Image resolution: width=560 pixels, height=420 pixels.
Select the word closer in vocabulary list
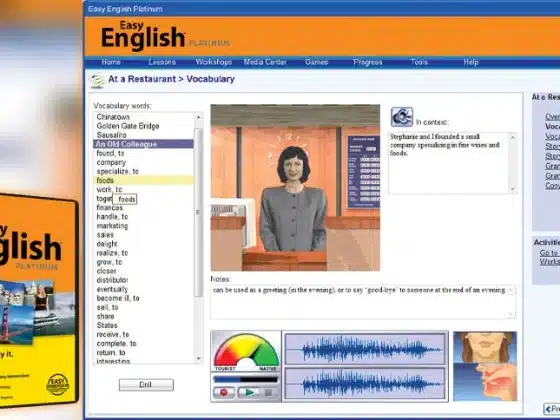point(106,271)
